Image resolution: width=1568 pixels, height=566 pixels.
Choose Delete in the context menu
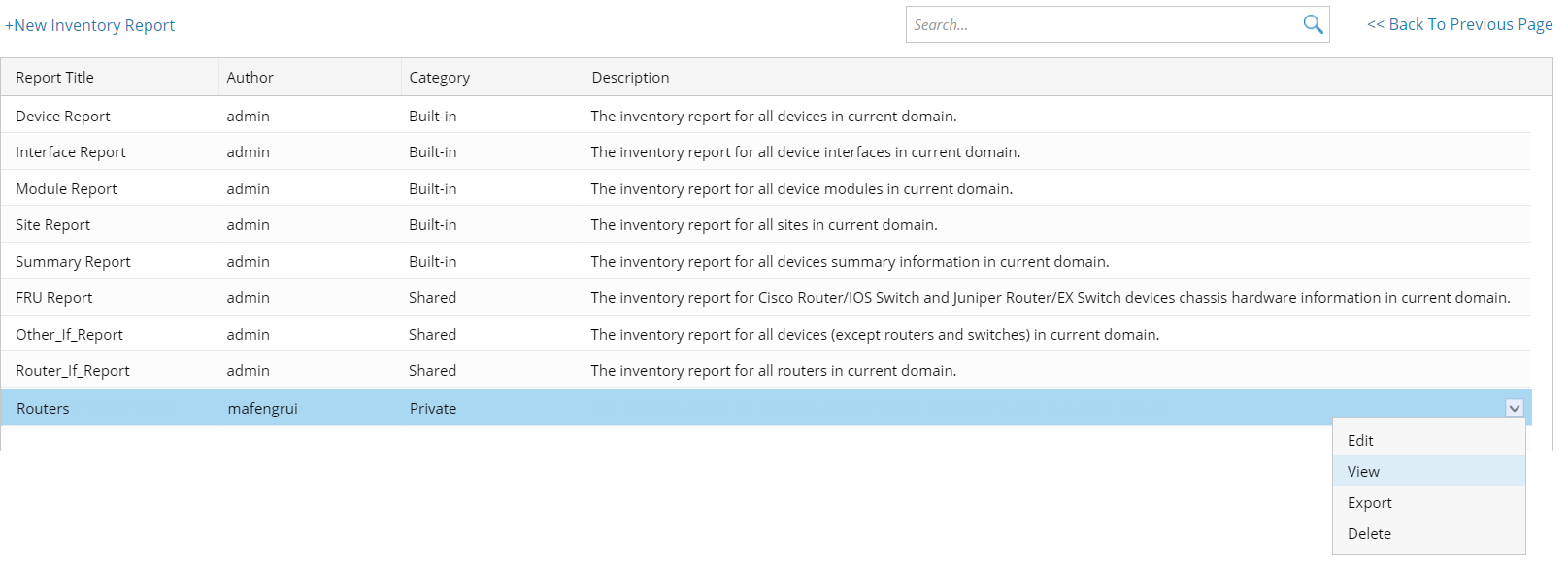pyautogui.click(x=1369, y=533)
